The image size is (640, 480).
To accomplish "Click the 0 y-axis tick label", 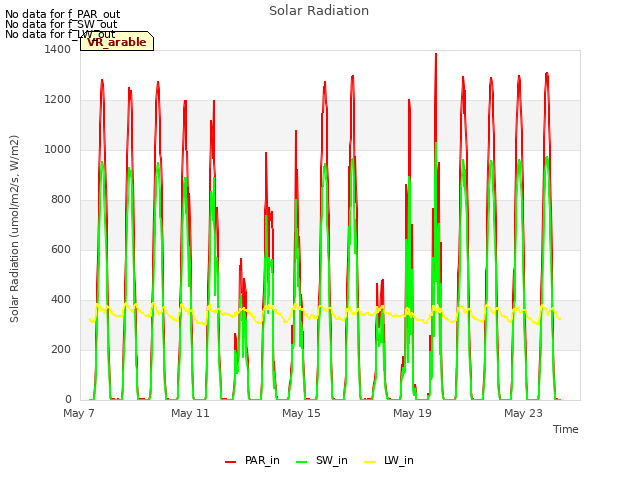I will tap(68, 399).
